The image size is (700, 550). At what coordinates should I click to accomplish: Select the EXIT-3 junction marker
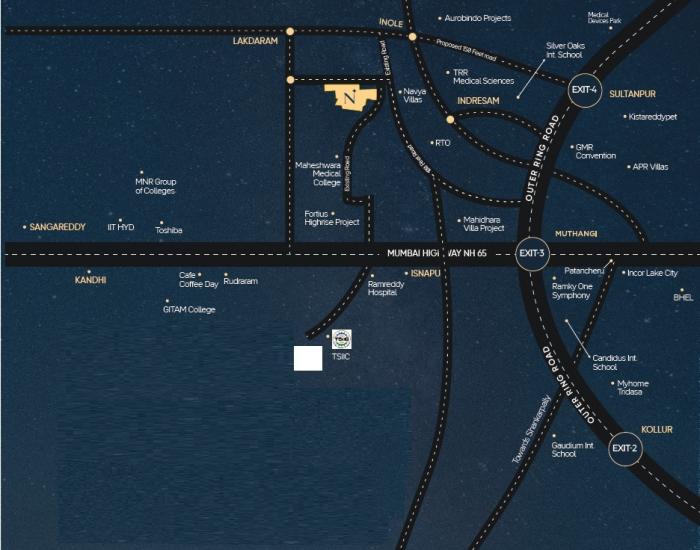pos(531,254)
